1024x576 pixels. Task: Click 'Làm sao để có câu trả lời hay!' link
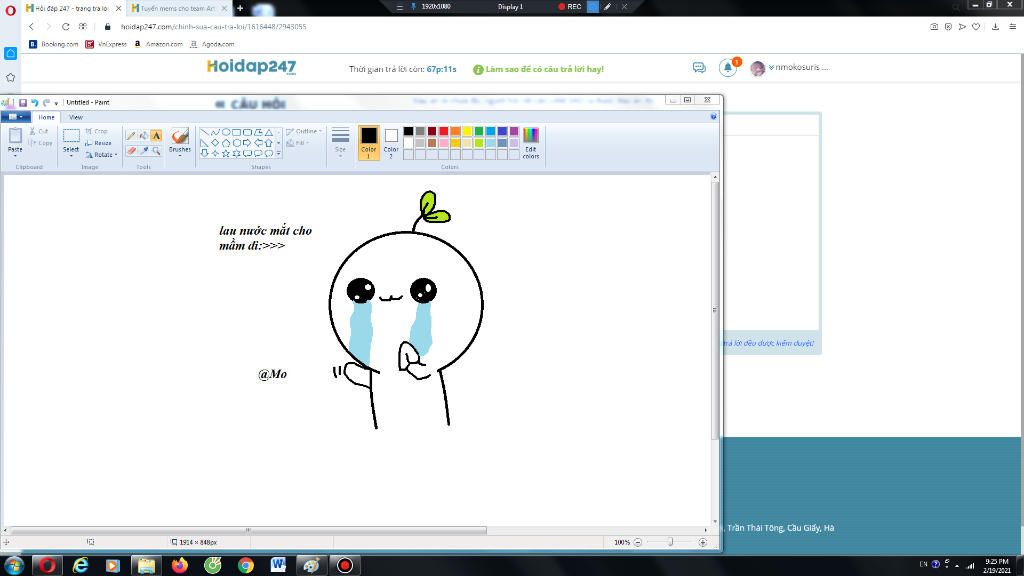[x=538, y=69]
